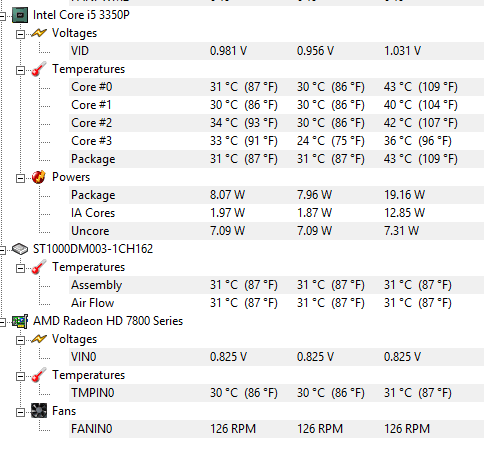Select the Intel Core i5 3350P label
Screen dimensions: 484x455
point(81,15)
